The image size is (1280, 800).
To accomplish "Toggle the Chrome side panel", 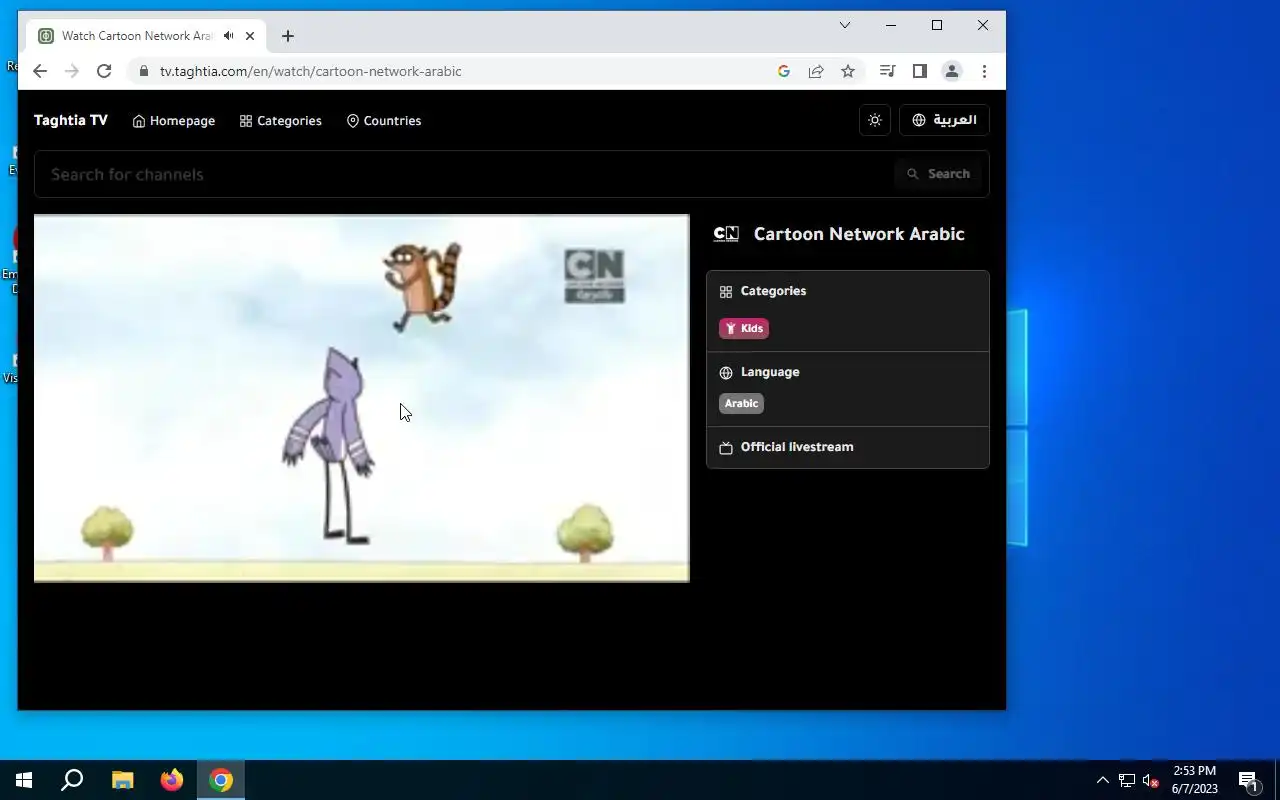I will 920,71.
